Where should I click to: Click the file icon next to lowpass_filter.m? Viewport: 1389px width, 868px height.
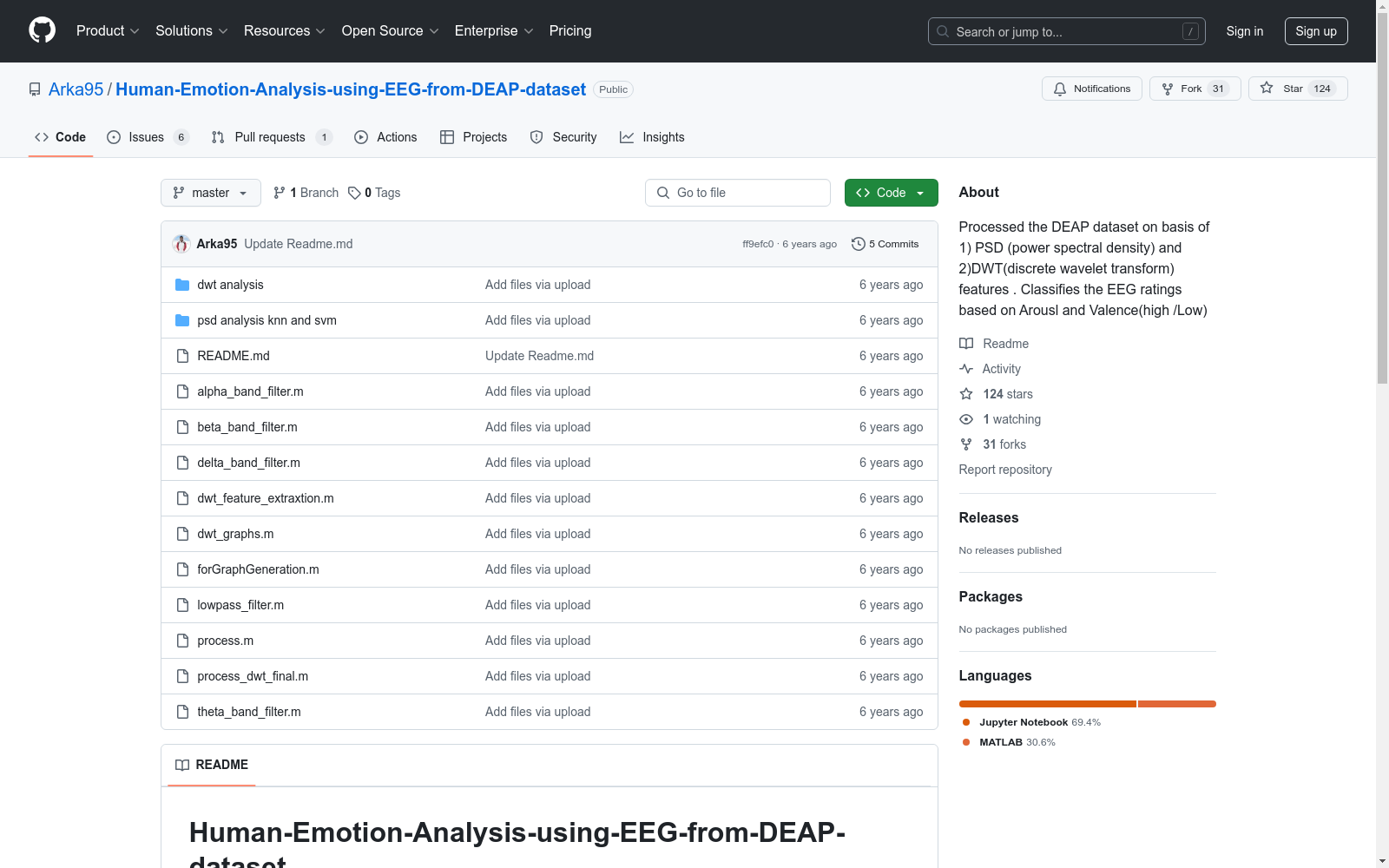[182, 605]
